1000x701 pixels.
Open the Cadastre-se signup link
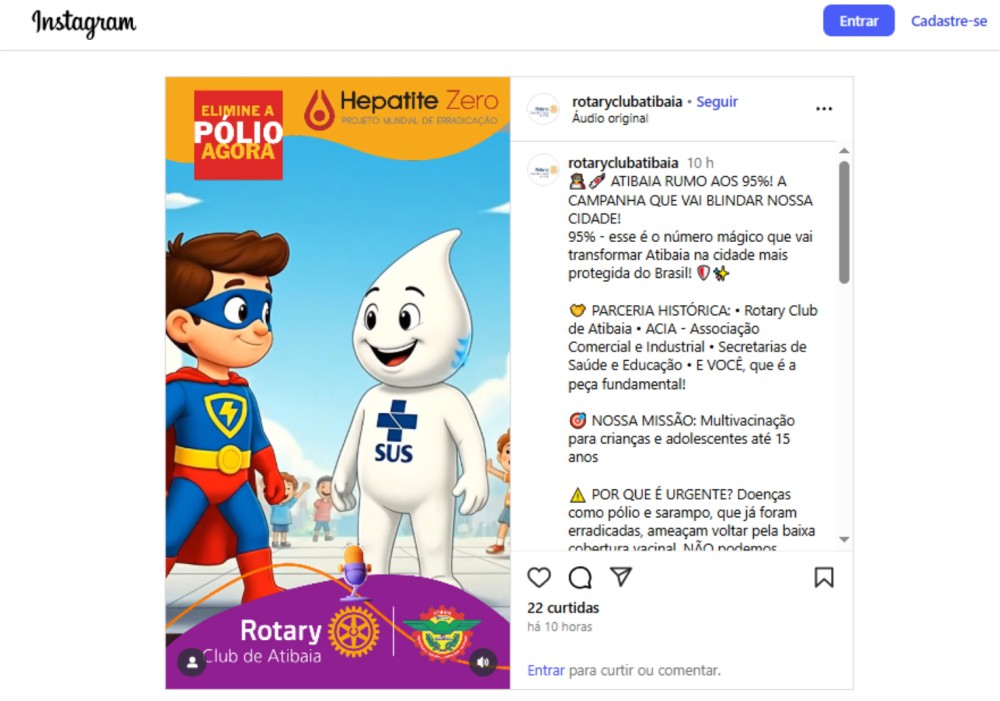pyautogui.click(x=948, y=21)
